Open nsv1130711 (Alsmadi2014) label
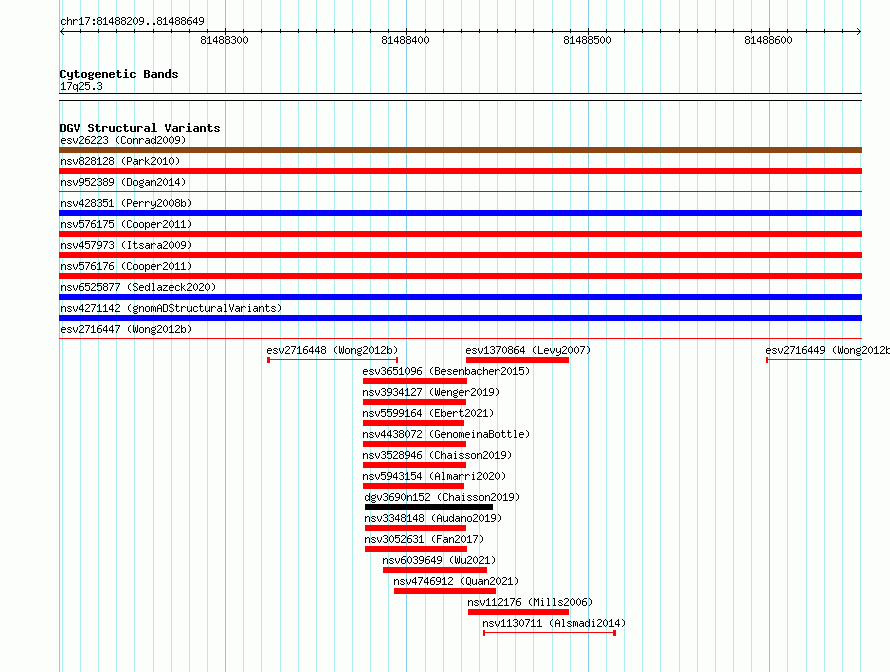 tap(554, 623)
